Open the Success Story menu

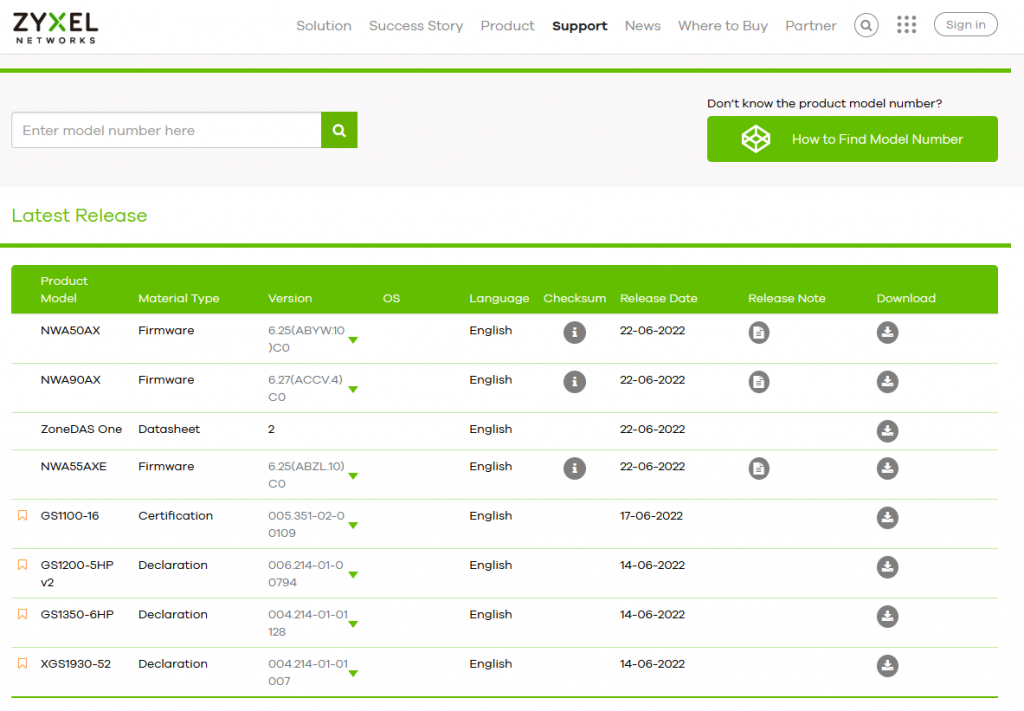pos(416,25)
